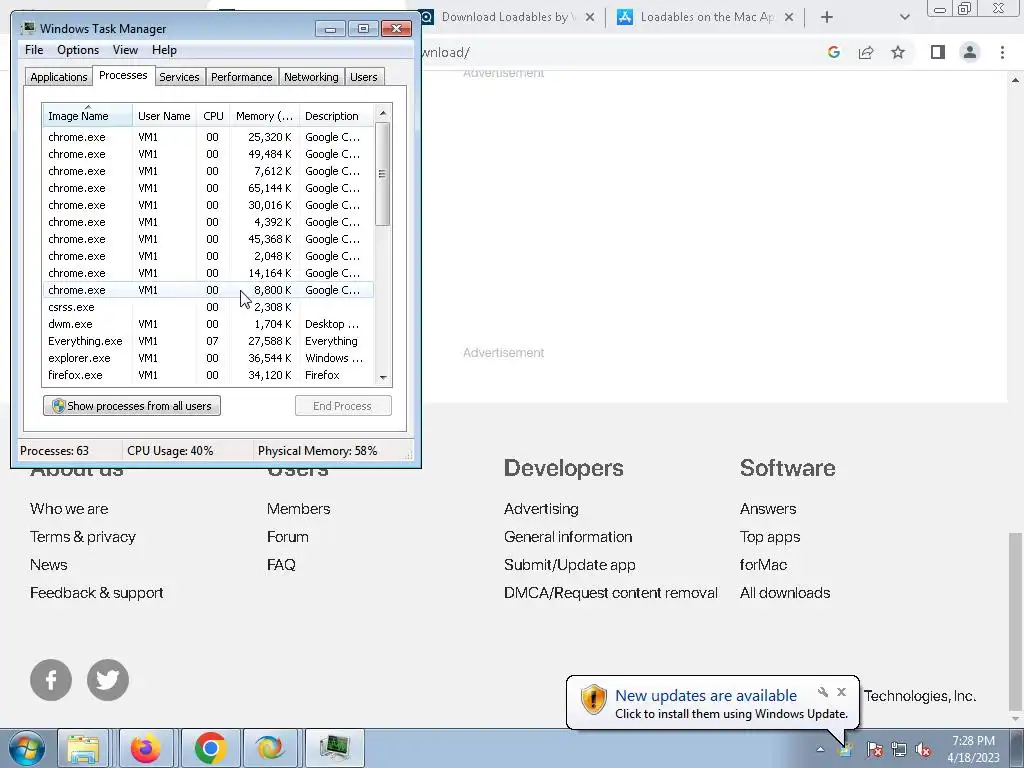Switch to Loadables on the Mac tab
Viewport: 1024px width, 768px height.
[x=706, y=17]
